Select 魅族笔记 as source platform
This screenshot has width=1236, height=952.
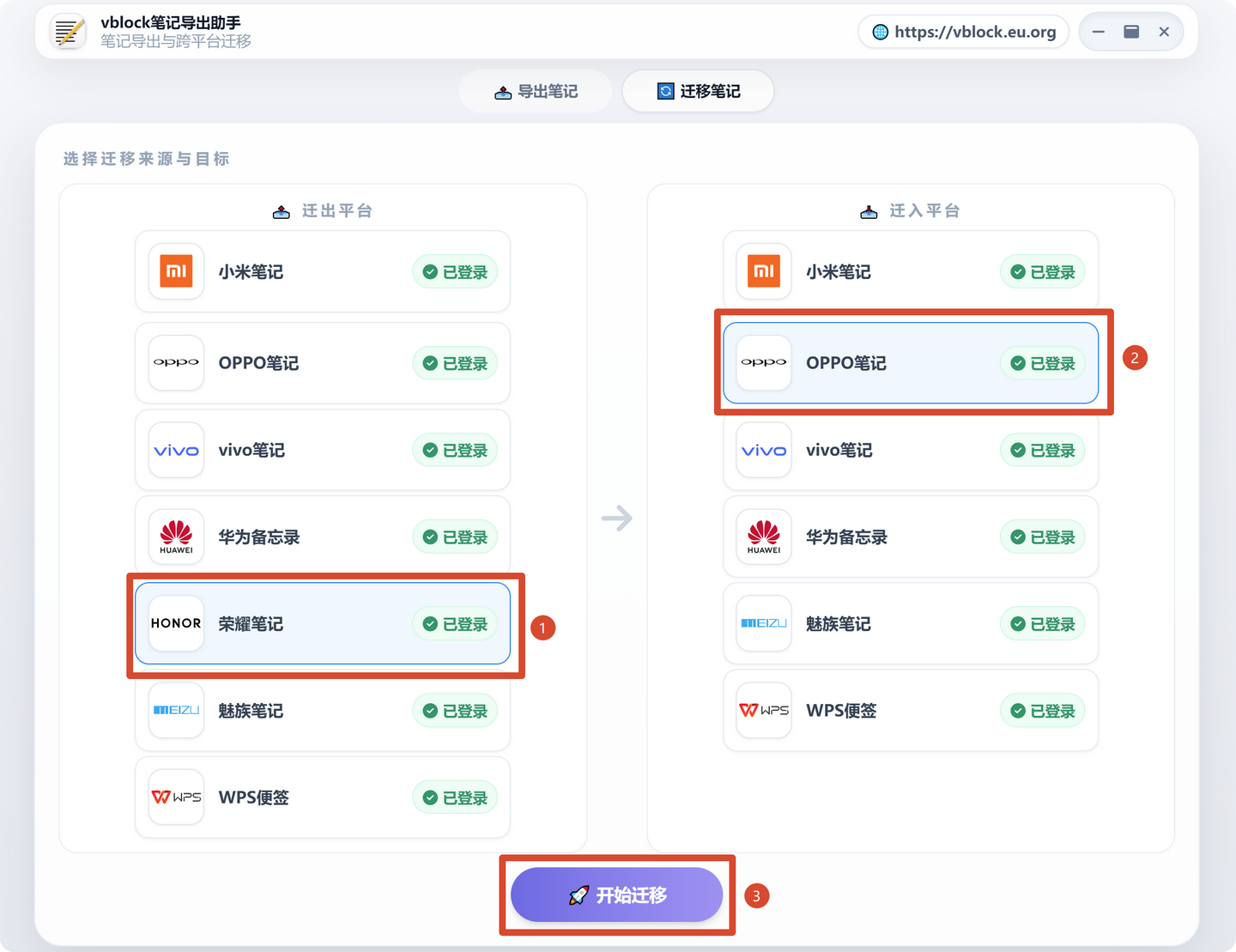pos(323,710)
